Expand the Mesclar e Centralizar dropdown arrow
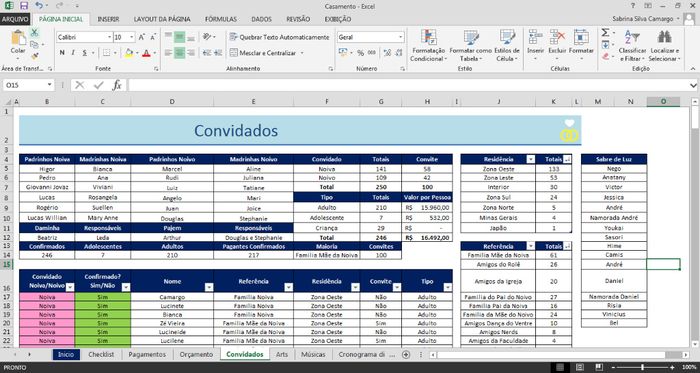 [x=302, y=53]
